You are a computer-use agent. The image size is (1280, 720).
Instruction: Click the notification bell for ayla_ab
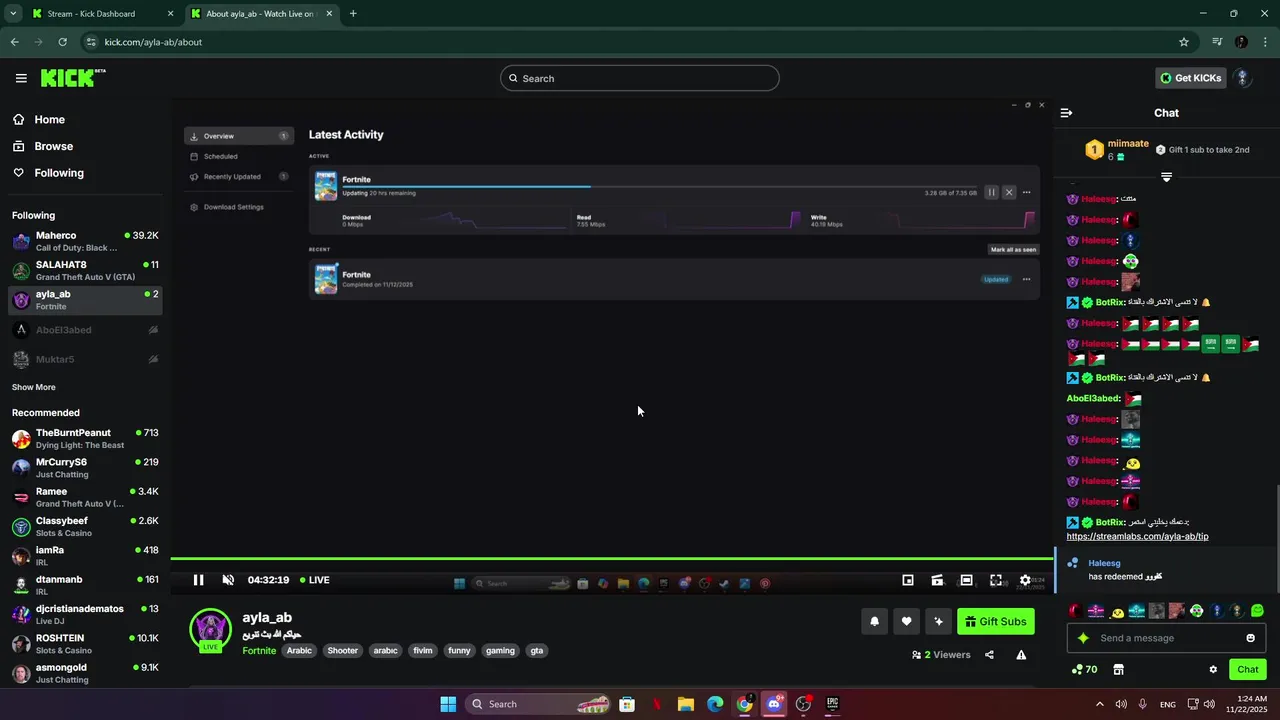[x=874, y=621]
